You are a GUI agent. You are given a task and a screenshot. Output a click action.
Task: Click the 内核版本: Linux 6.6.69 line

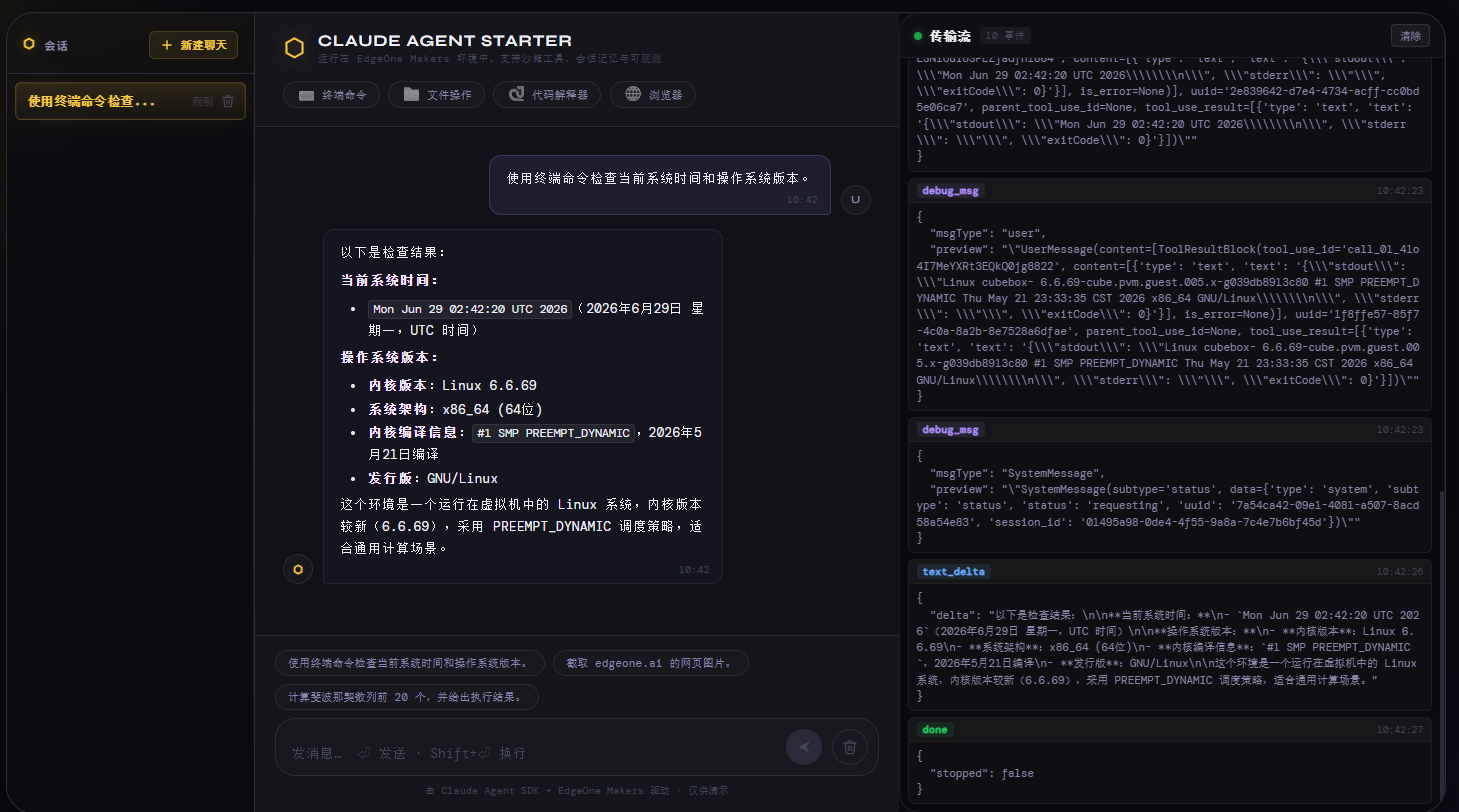(453, 385)
